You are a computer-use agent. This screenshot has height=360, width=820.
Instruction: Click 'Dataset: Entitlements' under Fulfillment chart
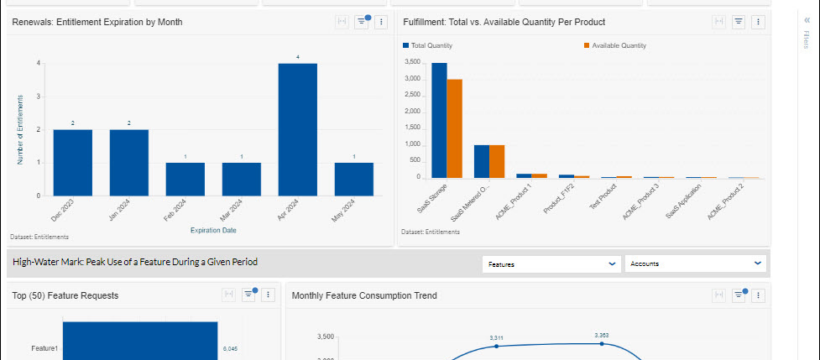click(x=430, y=232)
